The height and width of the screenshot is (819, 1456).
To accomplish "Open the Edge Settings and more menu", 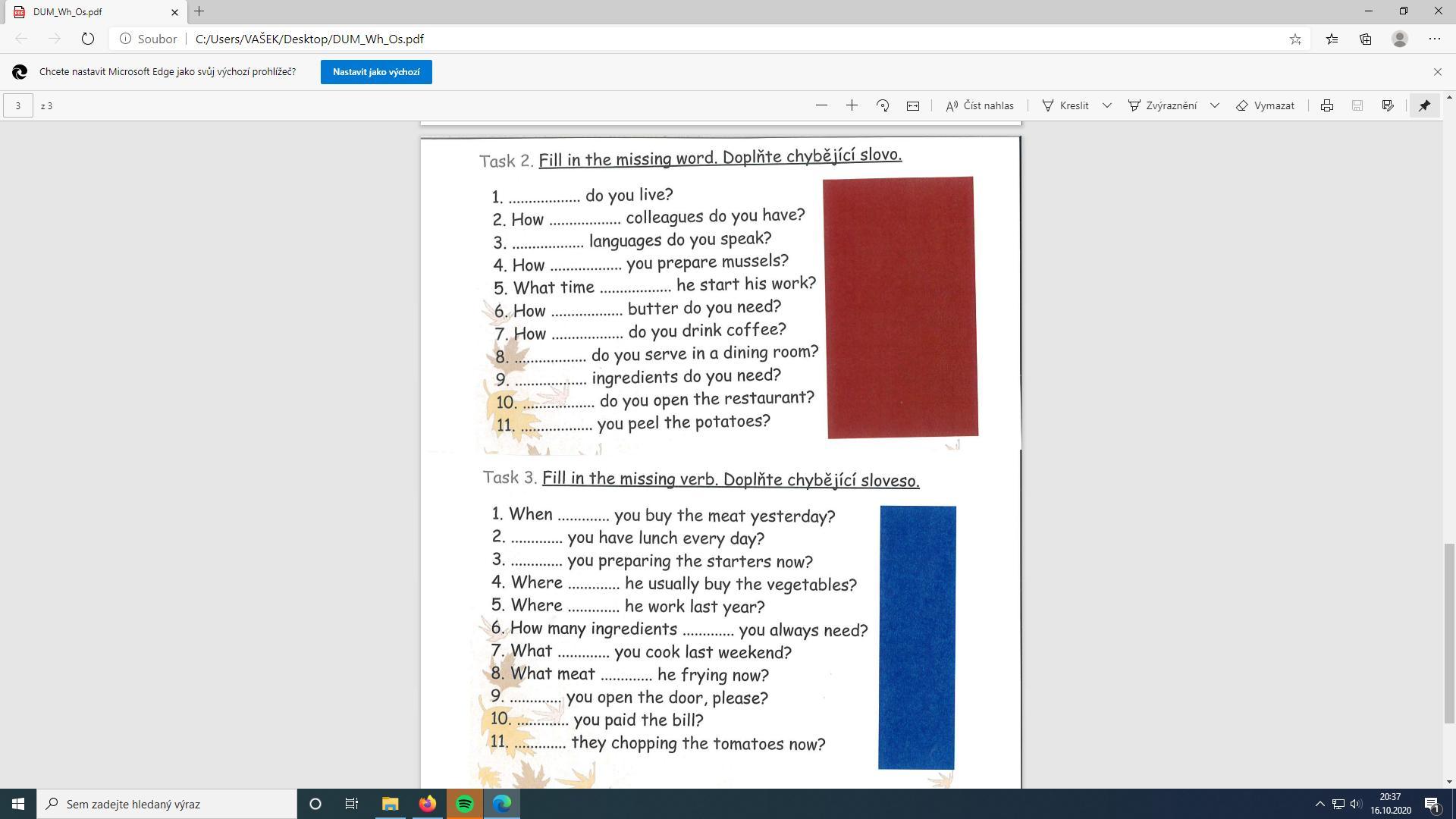I will 1434,39.
